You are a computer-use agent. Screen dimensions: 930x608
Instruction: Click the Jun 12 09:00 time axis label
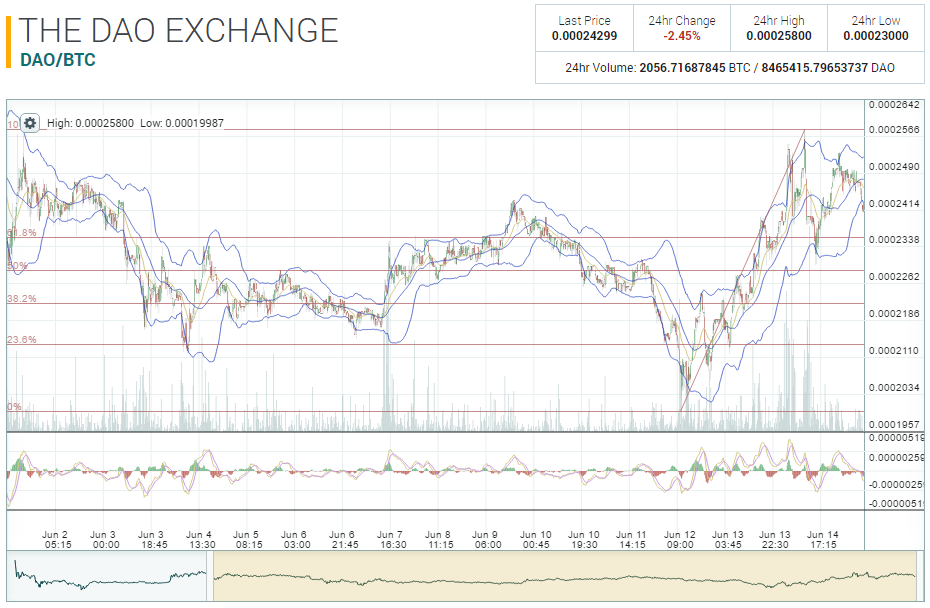click(x=679, y=539)
